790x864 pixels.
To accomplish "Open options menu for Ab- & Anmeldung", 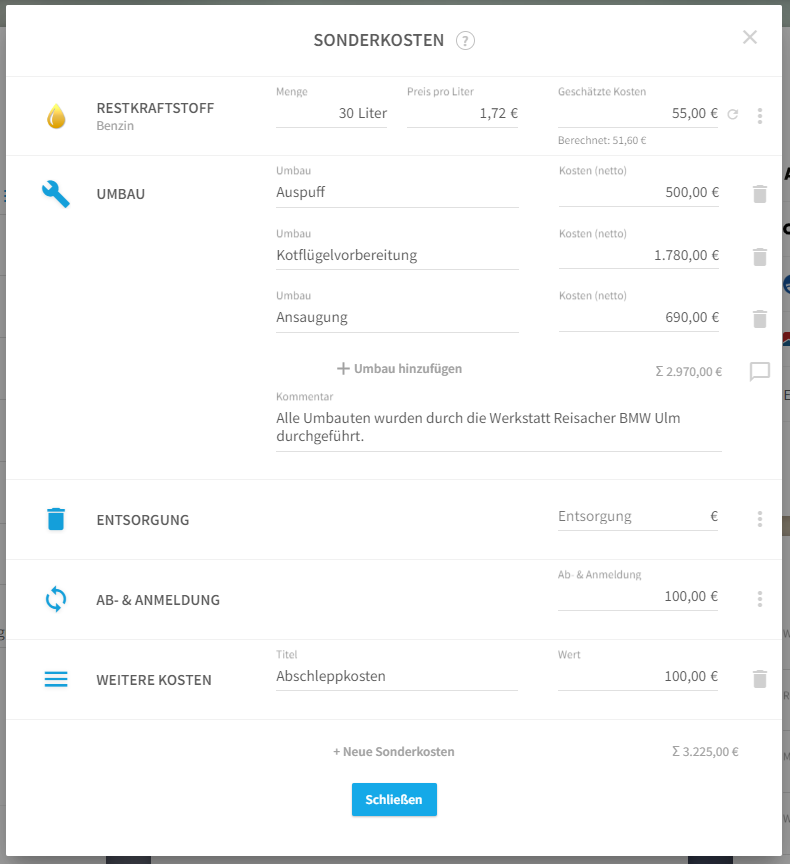I will click(760, 599).
